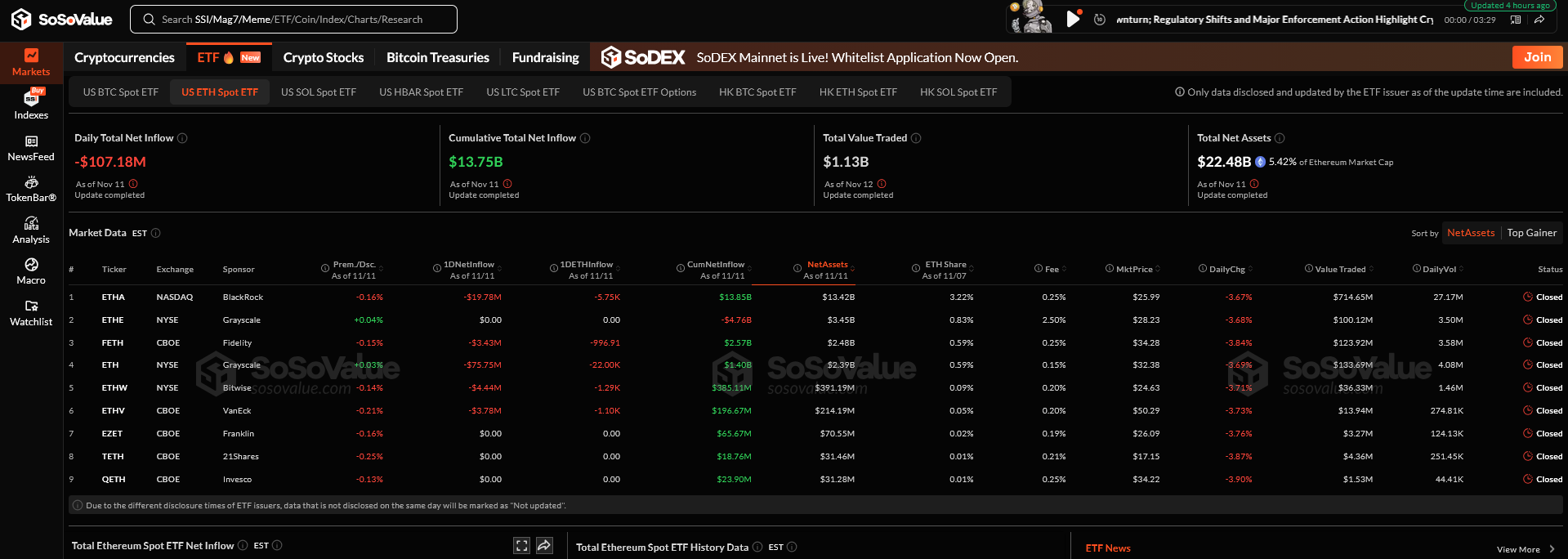Rewind the audio briefing by 10 seconds
The width and height of the screenshot is (1568, 559).
point(1100,19)
